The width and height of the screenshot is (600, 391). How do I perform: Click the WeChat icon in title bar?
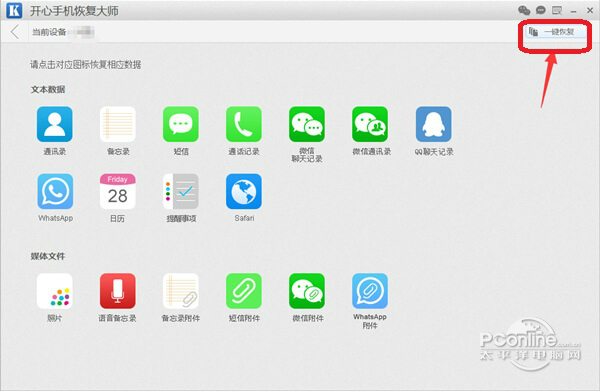click(x=524, y=10)
